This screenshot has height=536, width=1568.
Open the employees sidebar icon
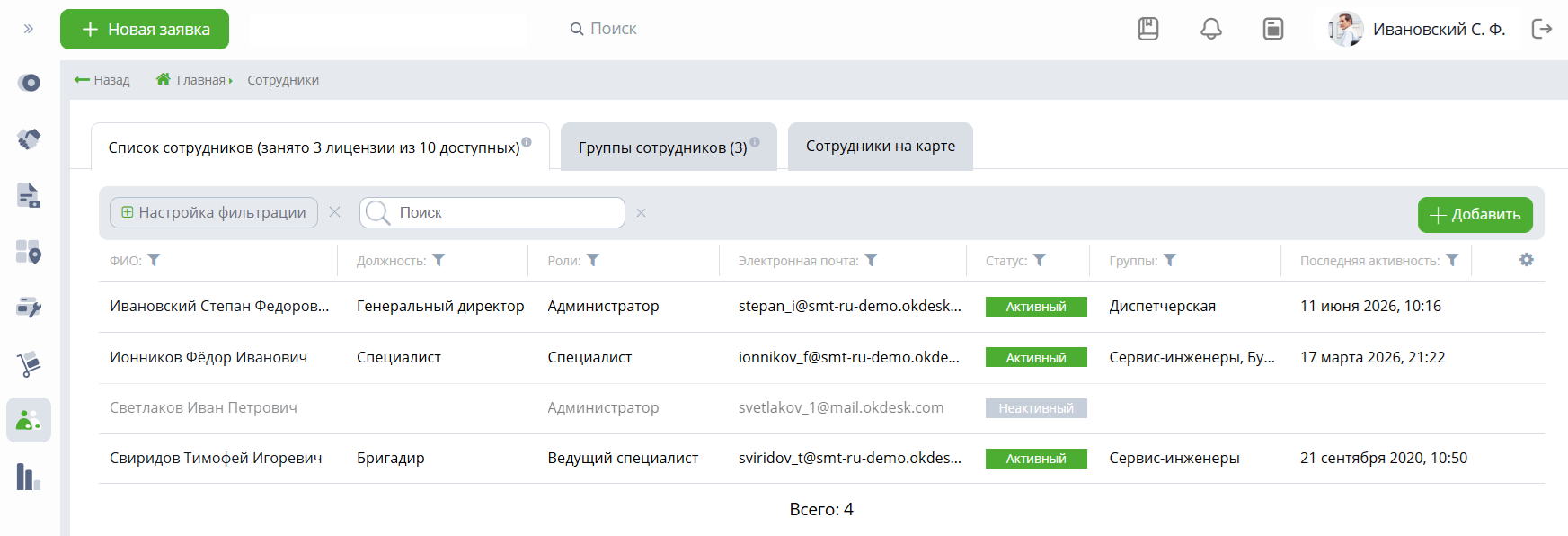[29, 420]
